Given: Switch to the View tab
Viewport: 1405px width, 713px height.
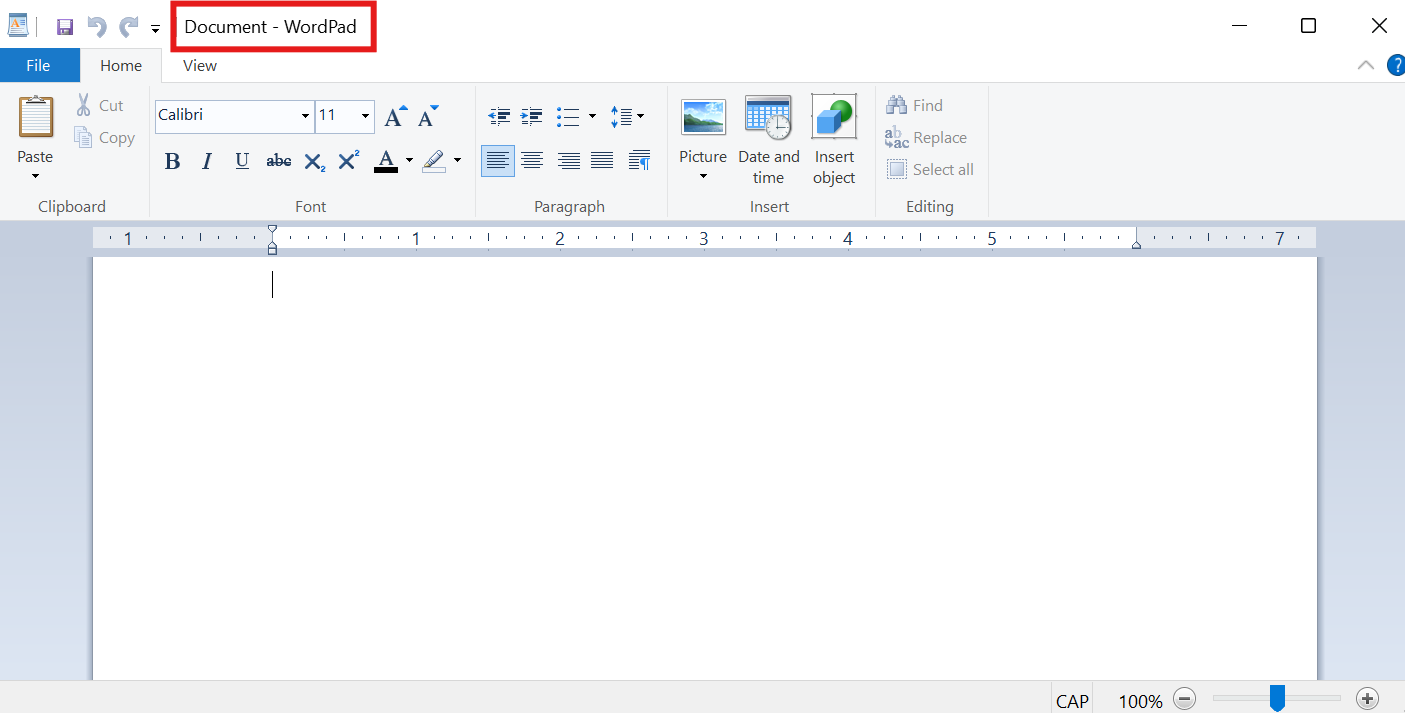Looking at the screenshot, I should 200,66.
